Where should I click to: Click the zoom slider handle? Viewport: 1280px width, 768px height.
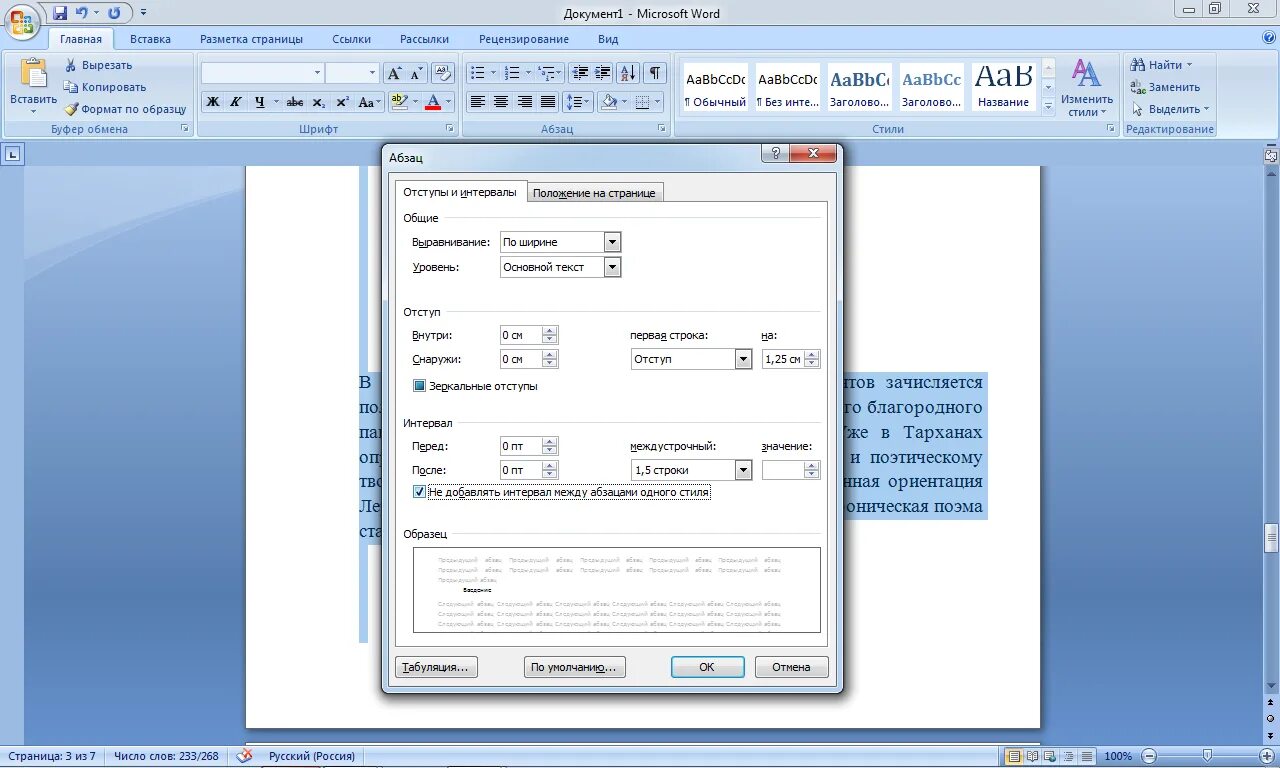[1207, 755]
